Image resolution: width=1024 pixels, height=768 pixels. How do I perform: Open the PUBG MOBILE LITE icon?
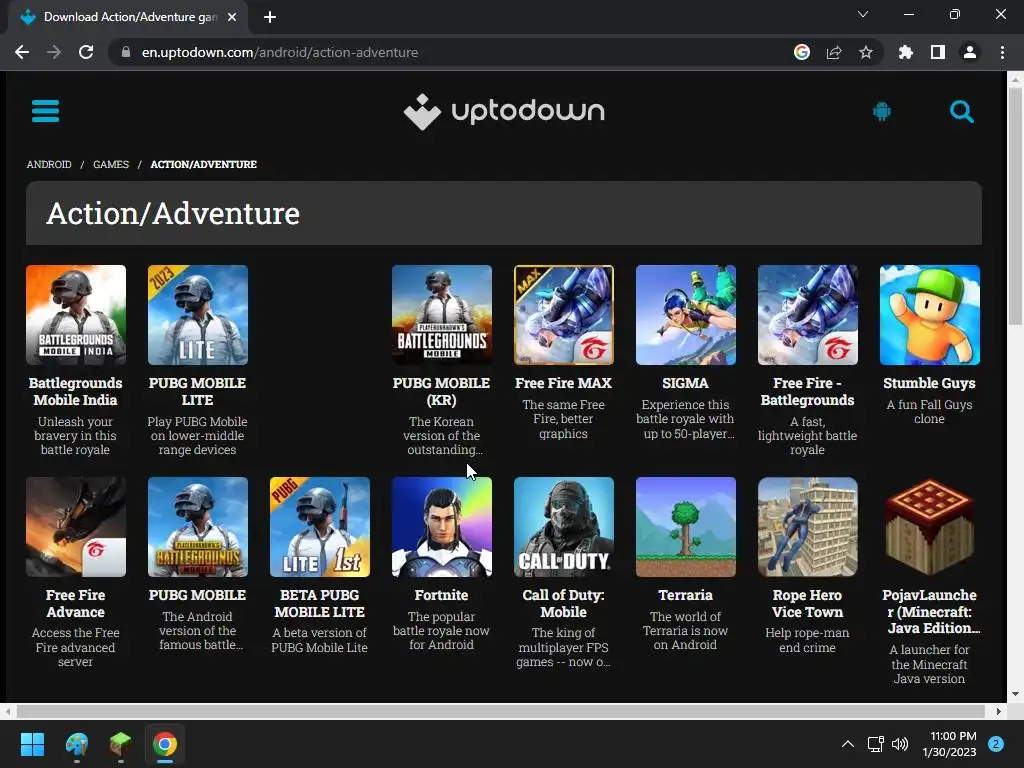(198, 315)
